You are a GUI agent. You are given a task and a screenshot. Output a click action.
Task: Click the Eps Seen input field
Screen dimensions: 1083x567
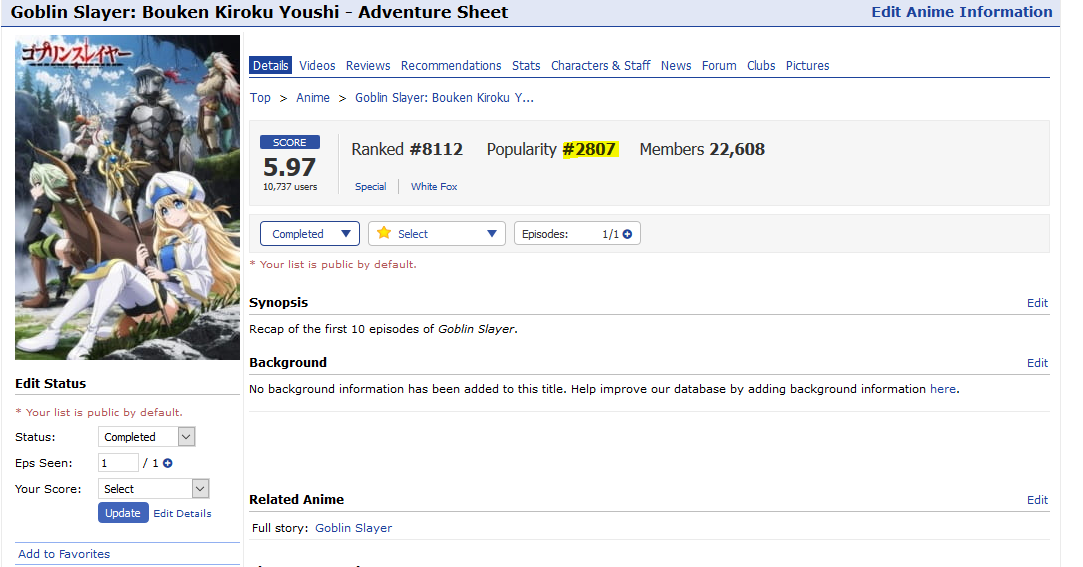pyautogui.click(x=118, y=463)
